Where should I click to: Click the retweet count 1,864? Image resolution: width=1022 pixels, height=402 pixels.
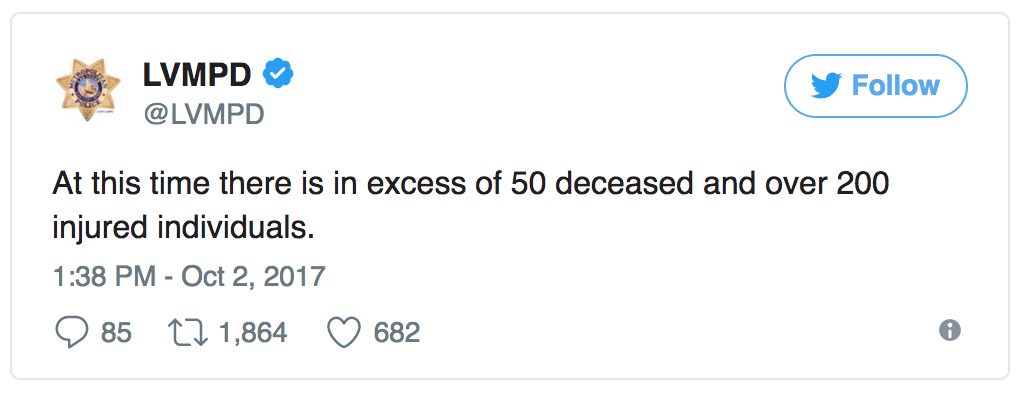253,332
